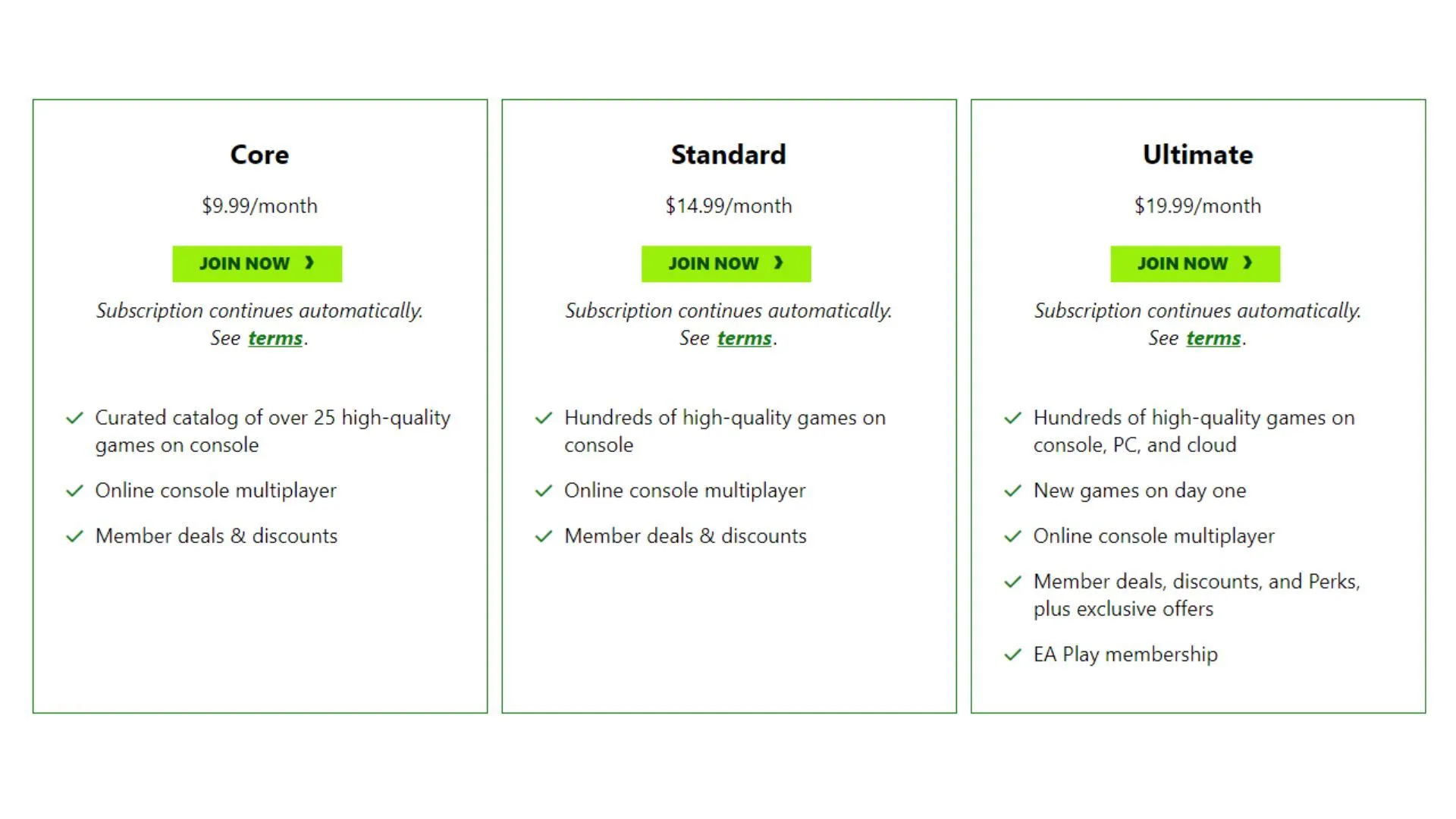The image size is (1456, 819).
Task: Select the Standard plan heading
Action: point(728,155)
